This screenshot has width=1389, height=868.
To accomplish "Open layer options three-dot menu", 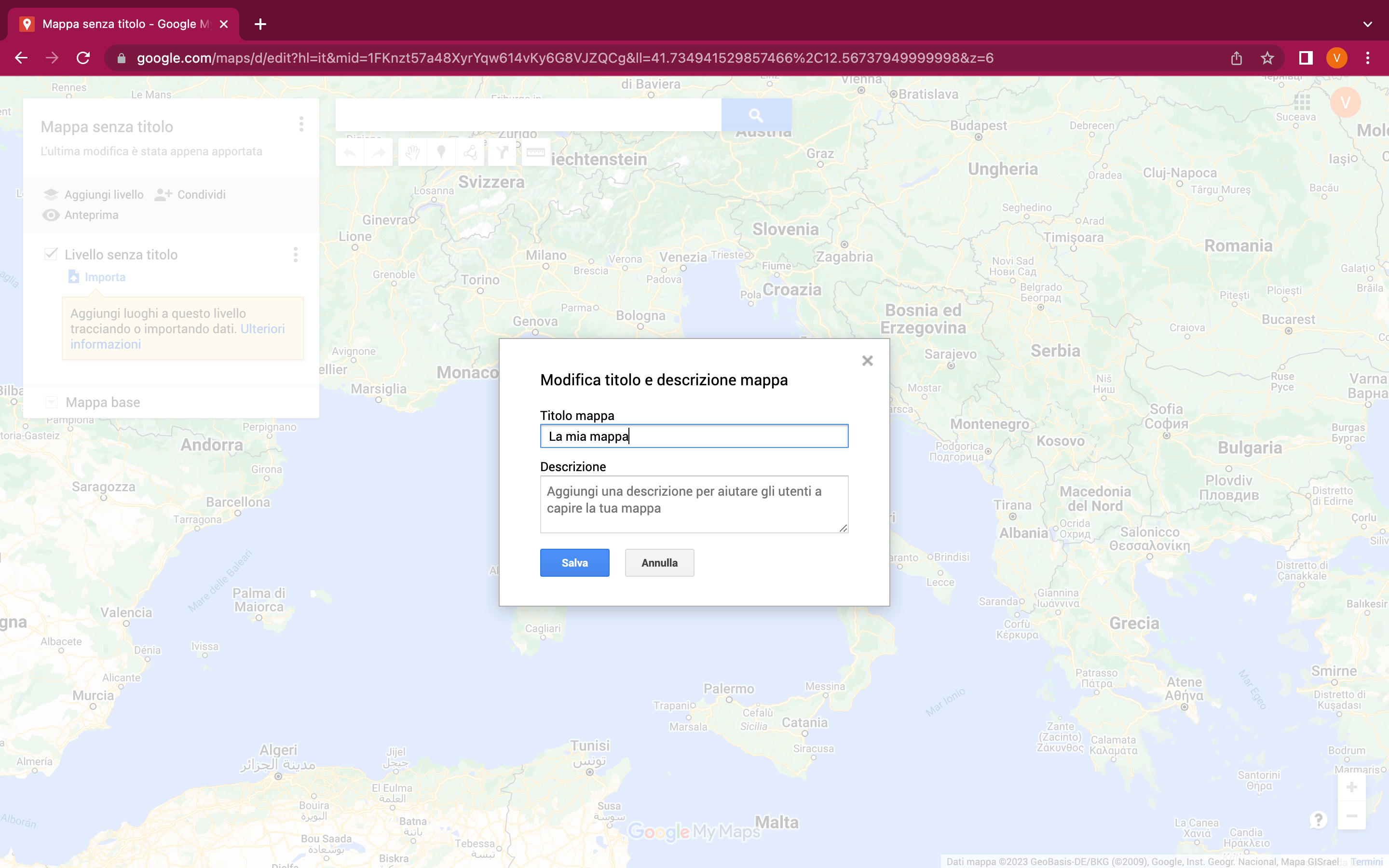I will [x=296, y=254].
